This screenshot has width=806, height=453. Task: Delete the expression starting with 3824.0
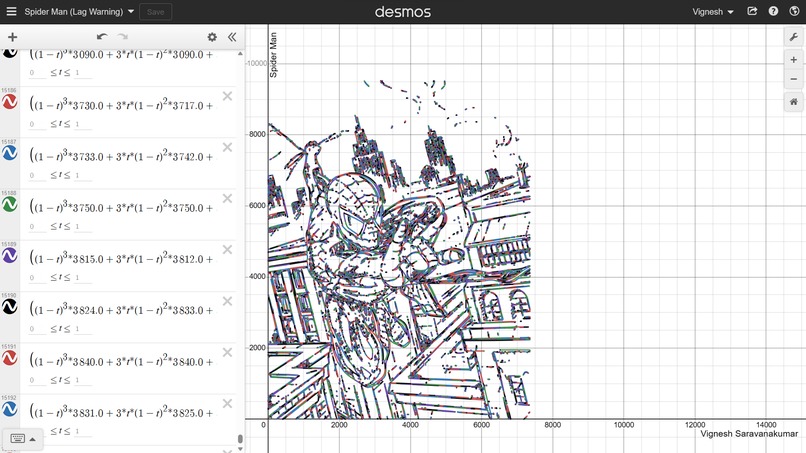227,301
